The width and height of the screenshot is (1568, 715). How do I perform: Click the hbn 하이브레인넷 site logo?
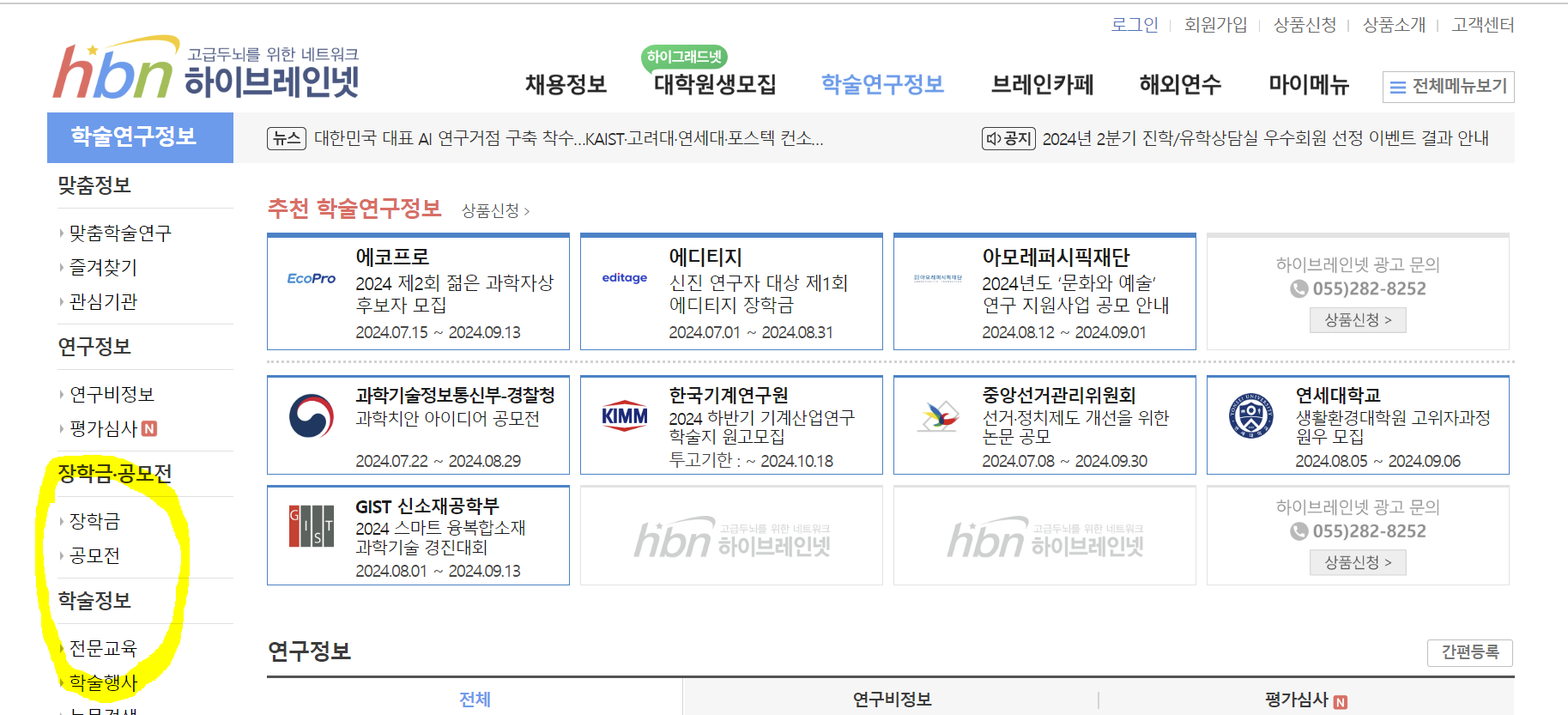click(206, 68)
